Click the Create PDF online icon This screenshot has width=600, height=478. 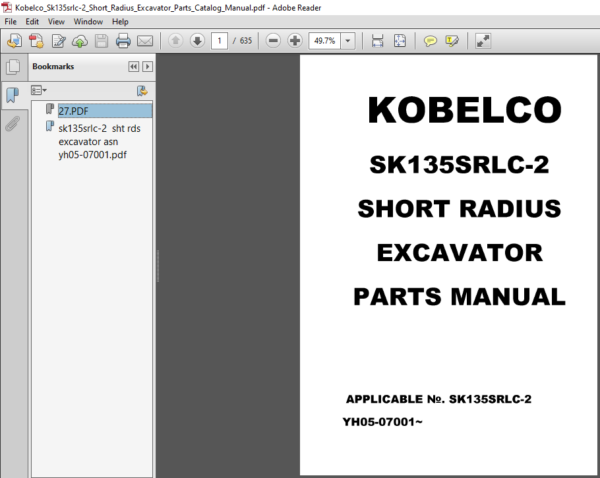point(36,41)
